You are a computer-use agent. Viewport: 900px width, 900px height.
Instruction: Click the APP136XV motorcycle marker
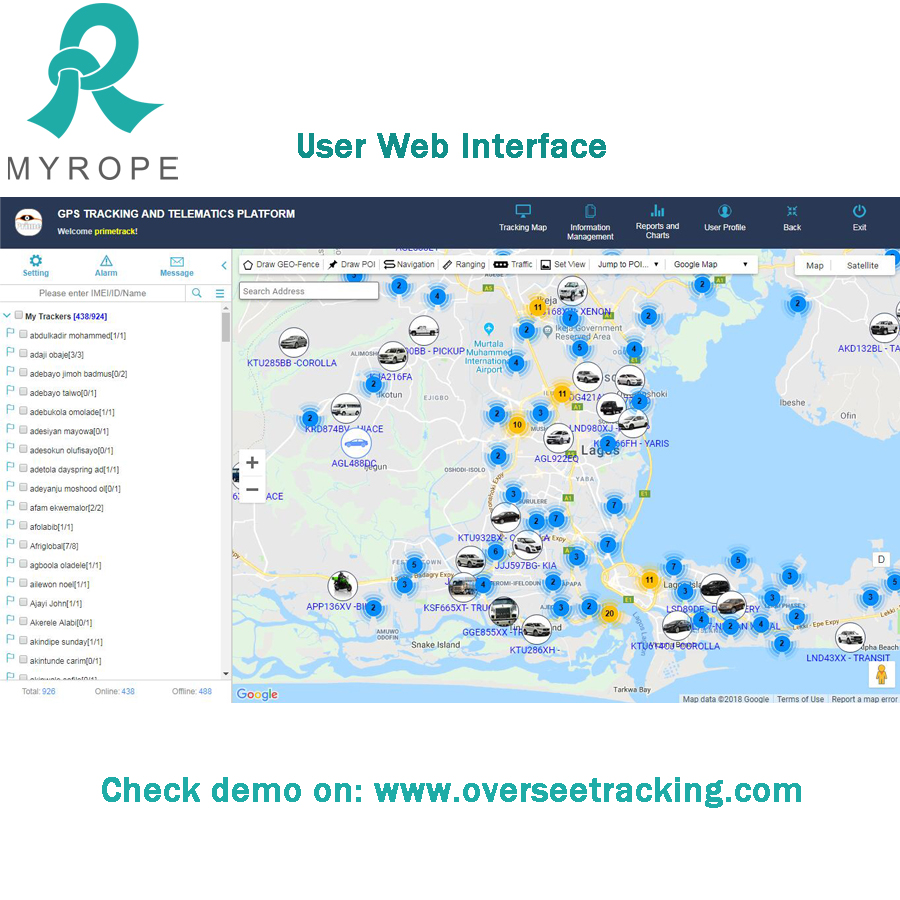pos(342,585)
